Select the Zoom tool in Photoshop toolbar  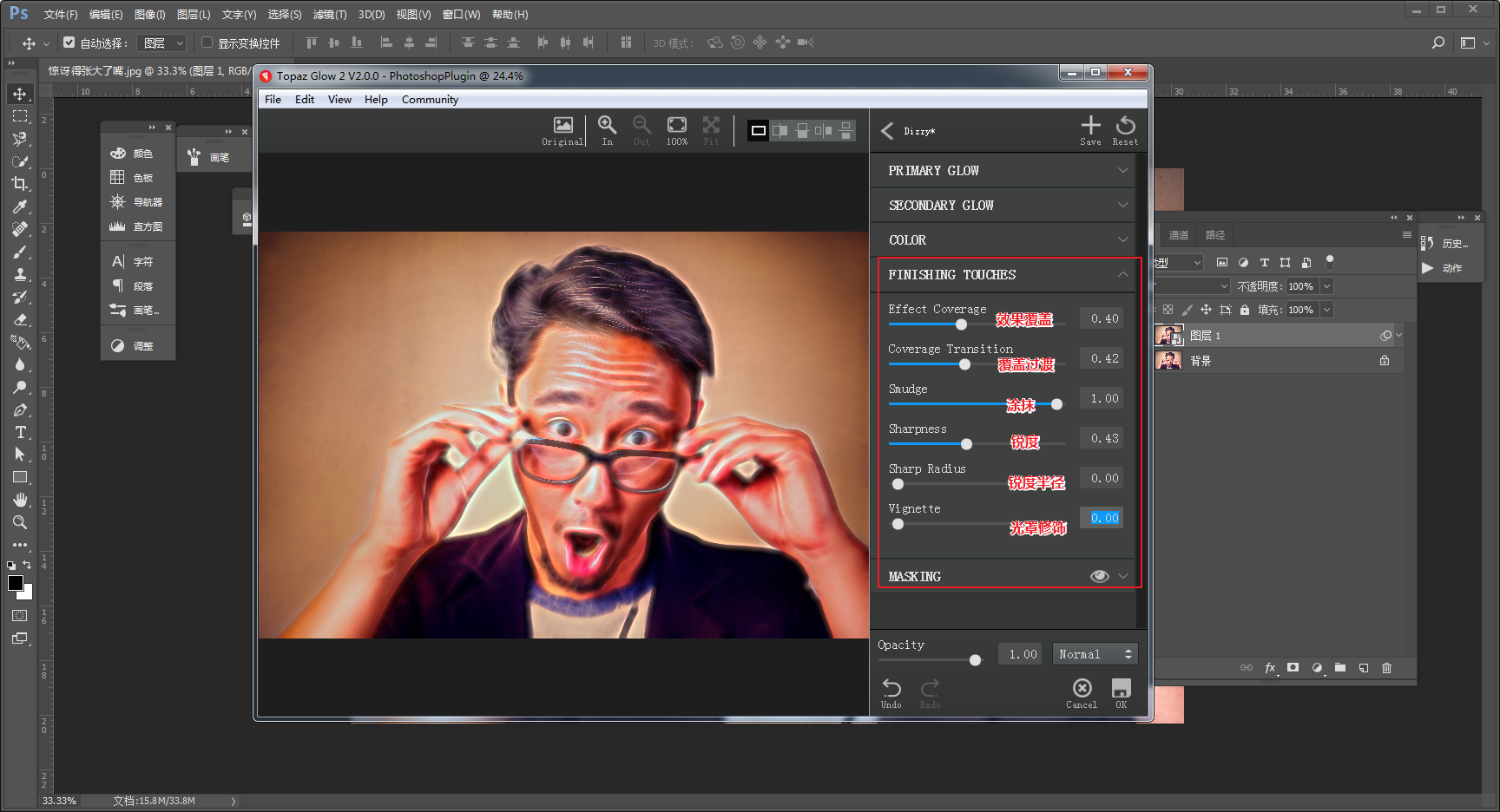pos(19,522)
